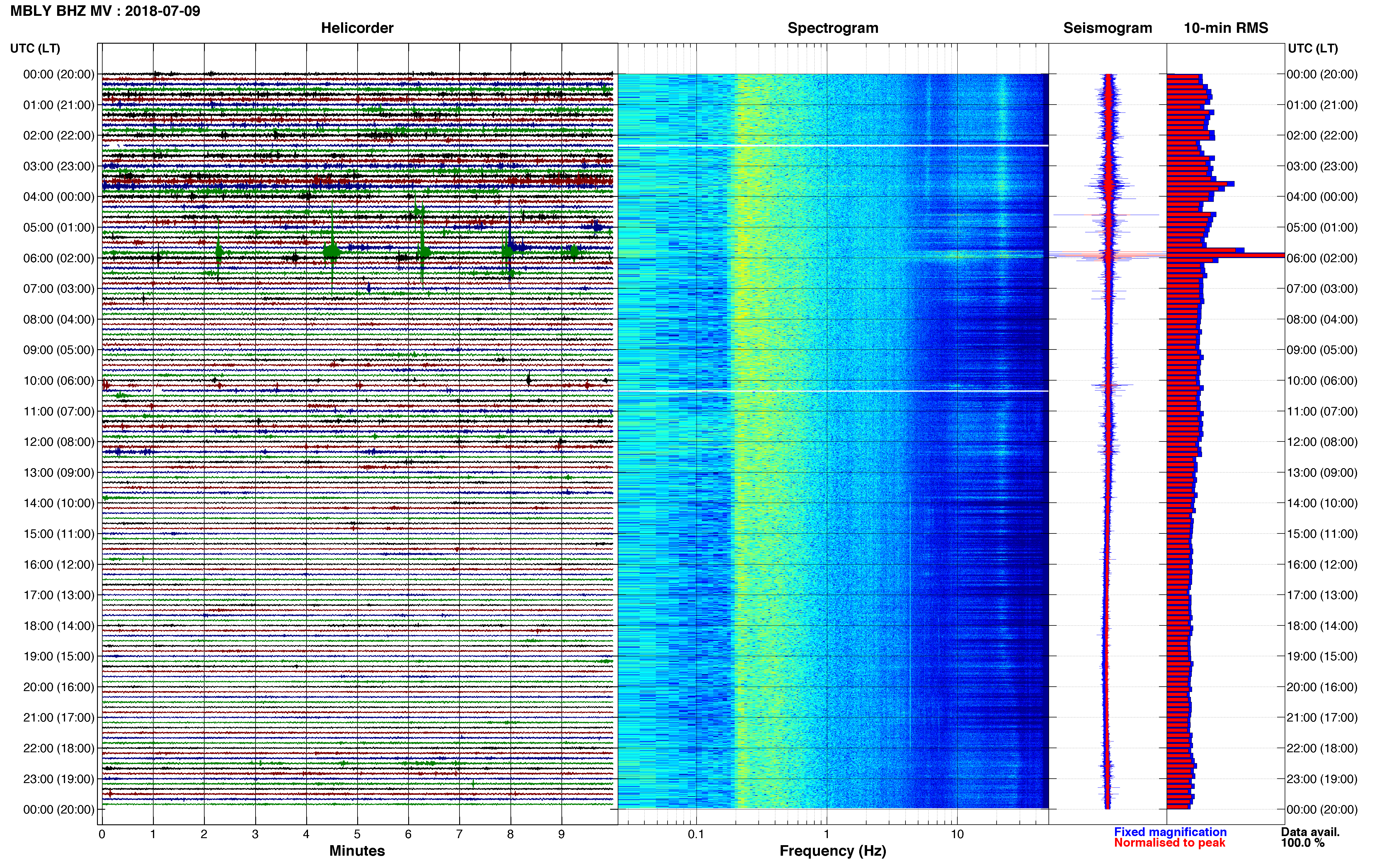Image resolution: width=1389 pixels, height=868 pixels.
Task: Click the 'Fixed magnification' legend text
Action: tap(1170, 832)
